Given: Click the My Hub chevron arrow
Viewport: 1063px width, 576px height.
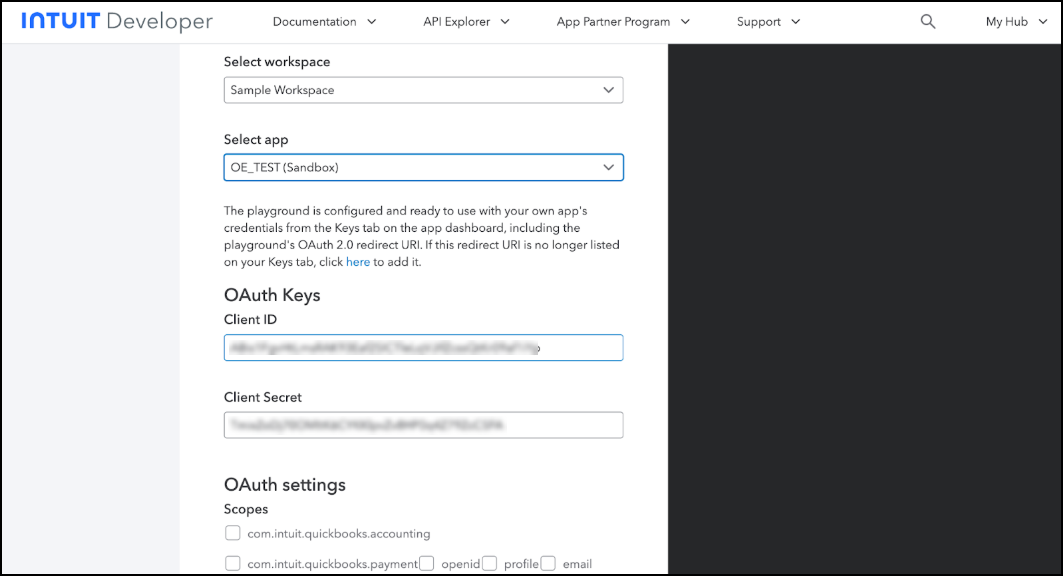Looking at the screenshot, I should point(1042,21).
